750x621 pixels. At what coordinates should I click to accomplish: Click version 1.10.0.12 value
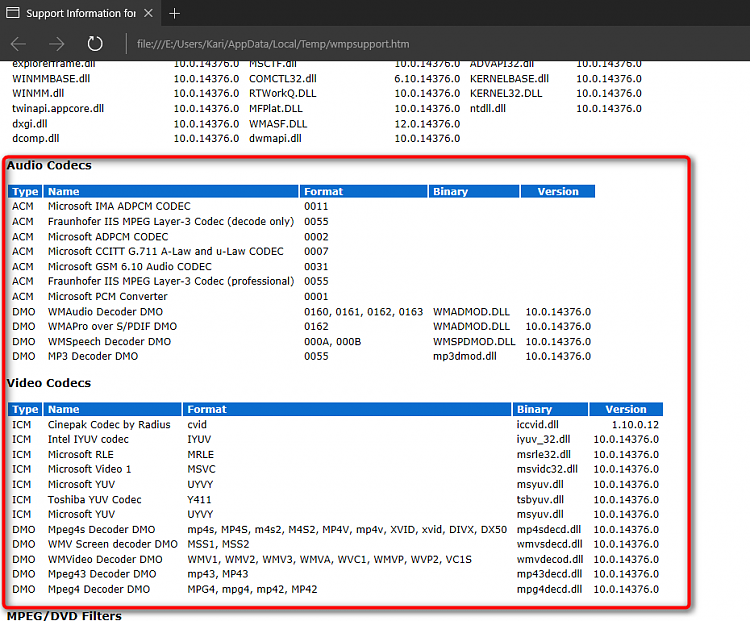635,424
